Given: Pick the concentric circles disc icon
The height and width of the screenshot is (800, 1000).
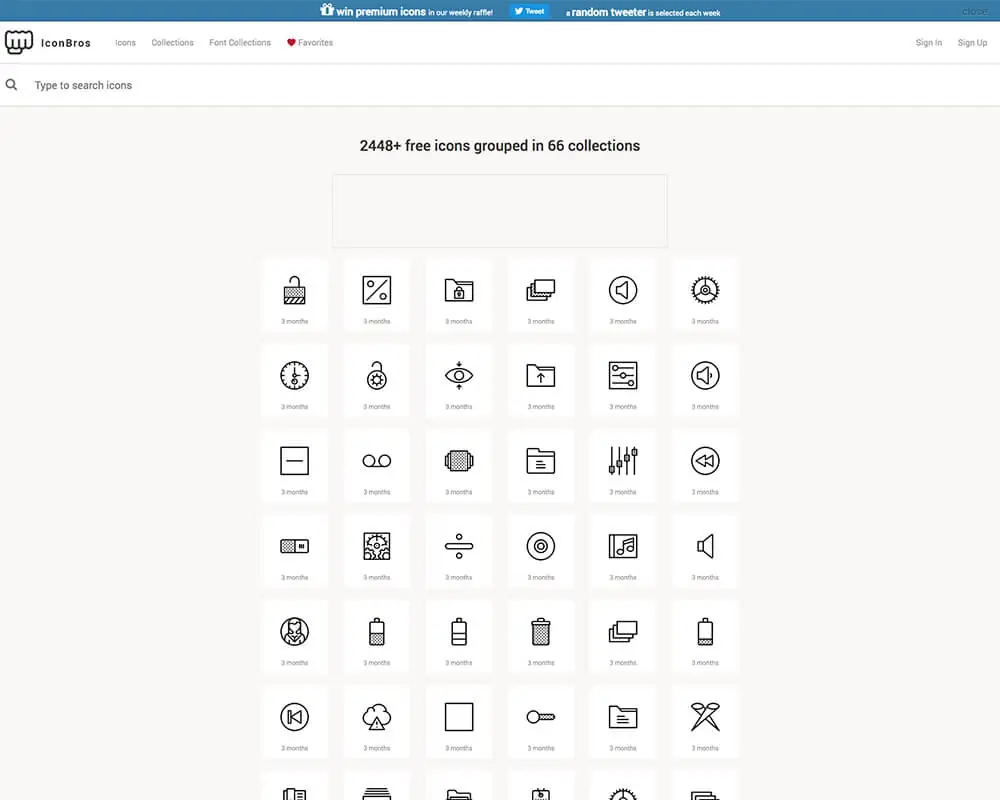Looking at the screenshot, I should tap(541, 546).
